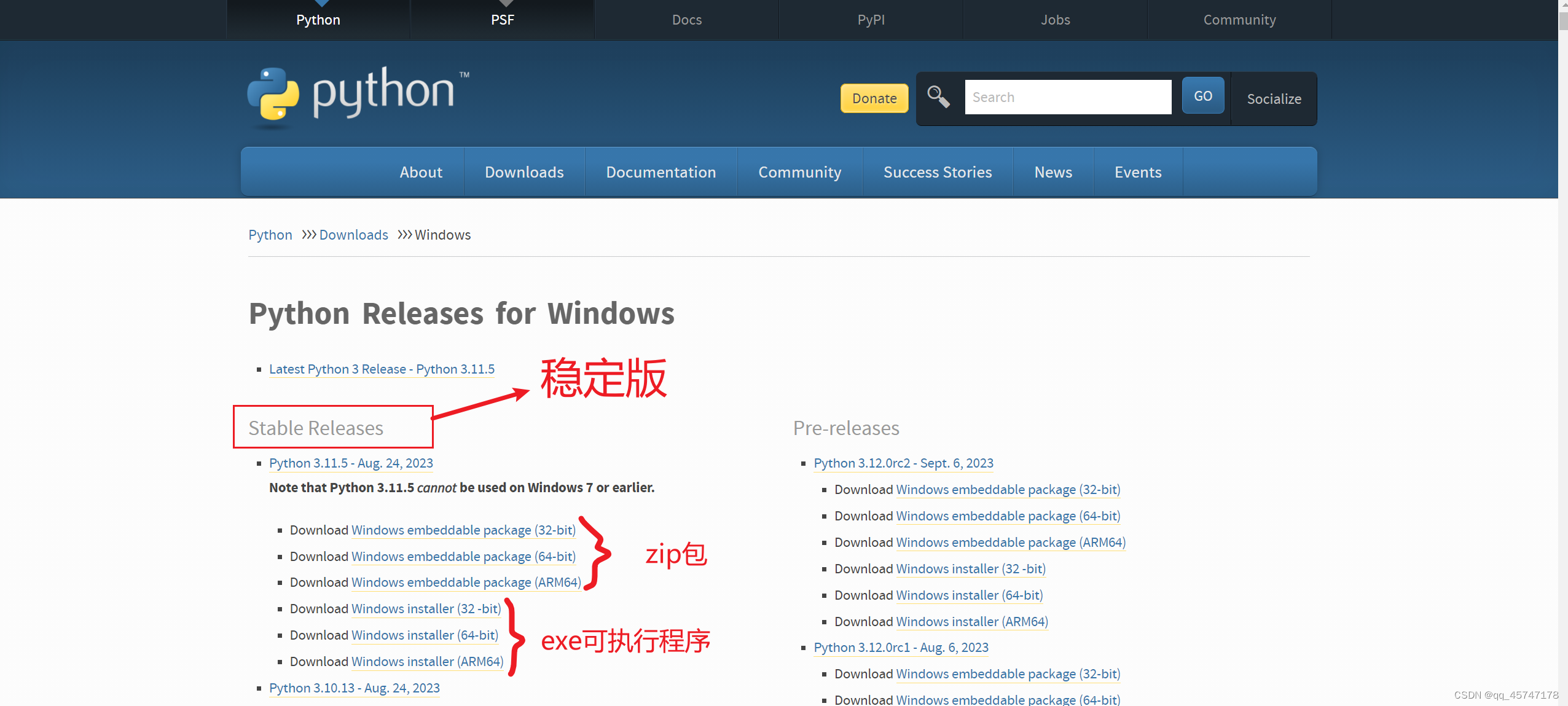Screen dimensions: 1568x706
Task: Click the Donate button
Action: (874, 98)
